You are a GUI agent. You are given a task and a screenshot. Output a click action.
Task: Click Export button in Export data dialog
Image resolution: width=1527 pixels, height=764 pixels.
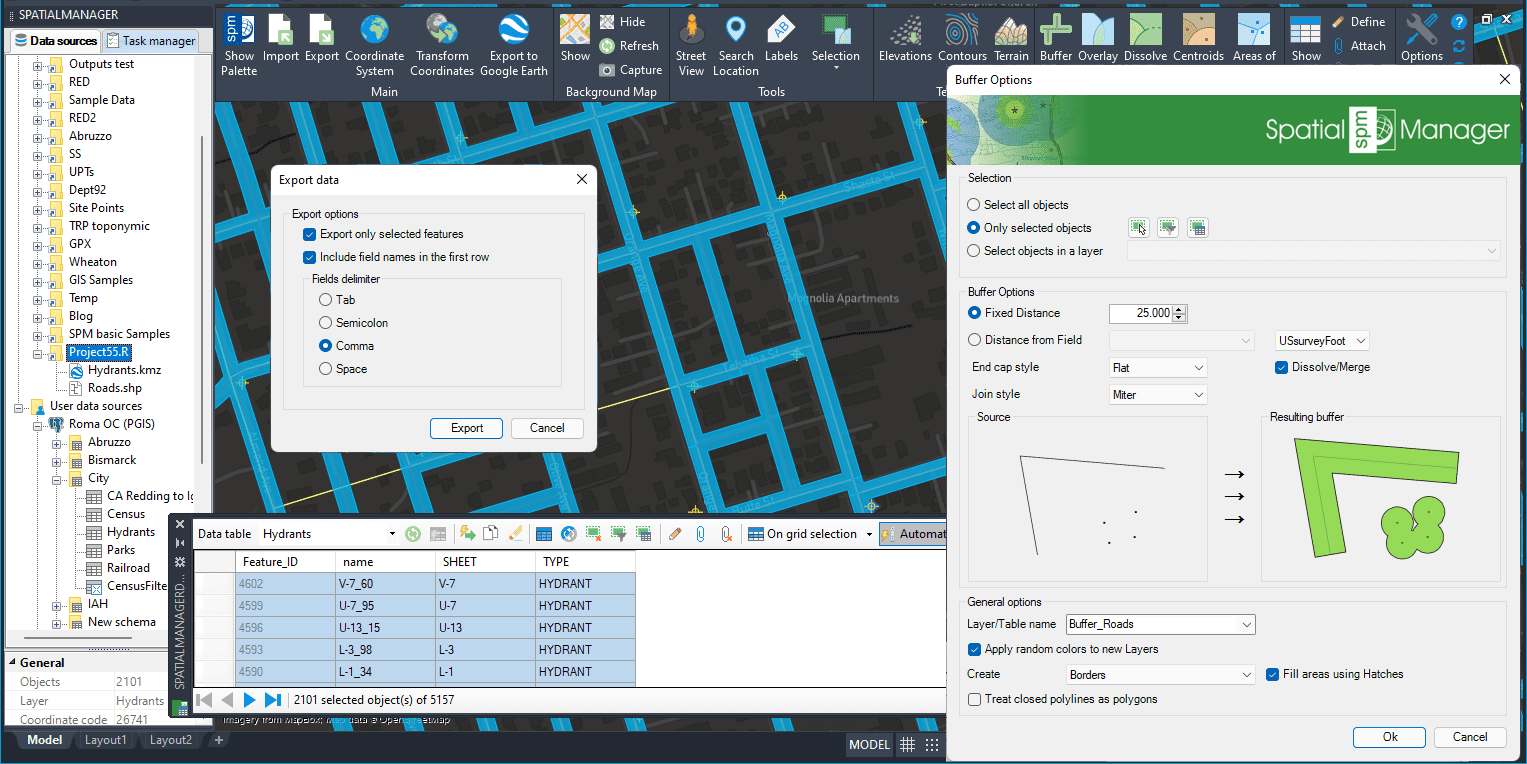pos(467,428)
